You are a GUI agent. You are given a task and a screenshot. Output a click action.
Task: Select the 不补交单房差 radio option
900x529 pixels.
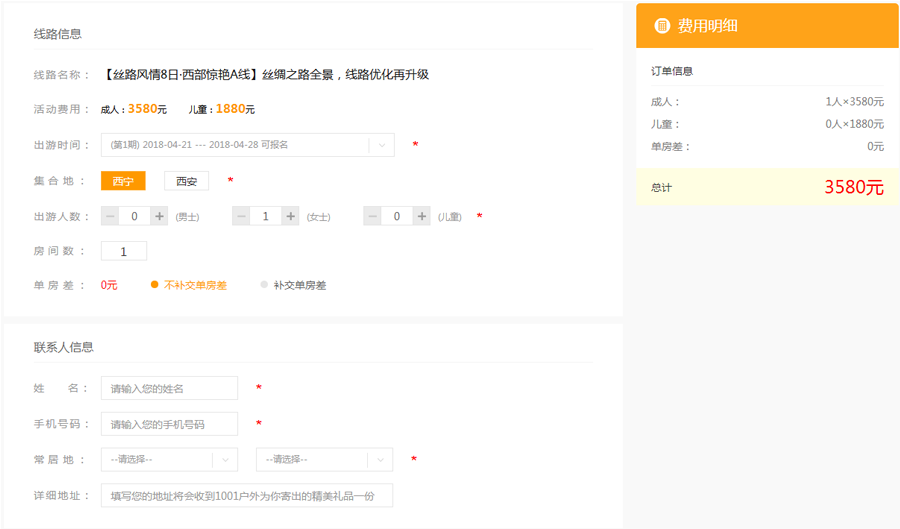(189, 285)
